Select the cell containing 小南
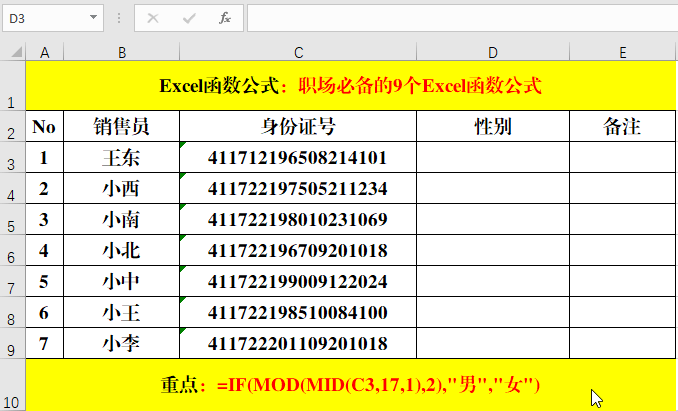The width and height of the screenshot is (678, 411). click(x=122, y=220)
